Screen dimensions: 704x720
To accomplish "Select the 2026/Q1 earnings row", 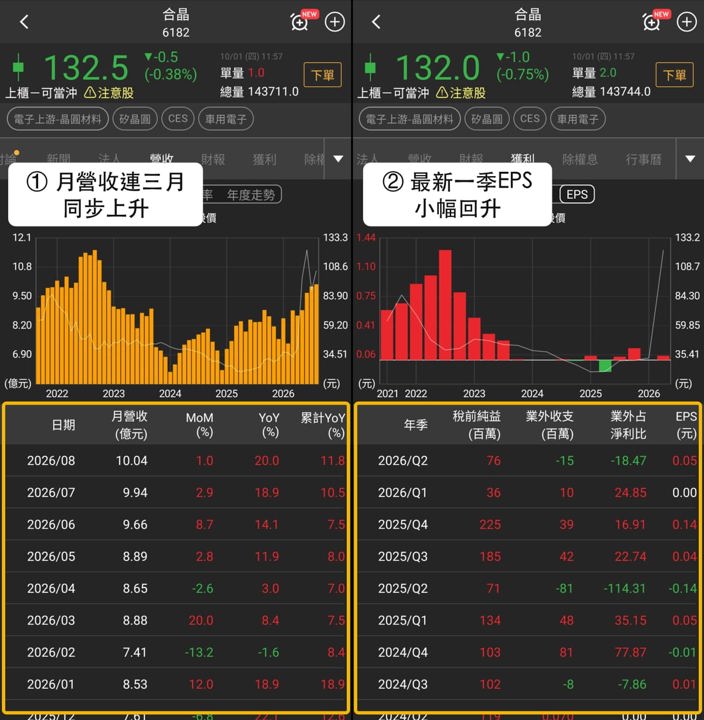I will click(x=528, y=492).
